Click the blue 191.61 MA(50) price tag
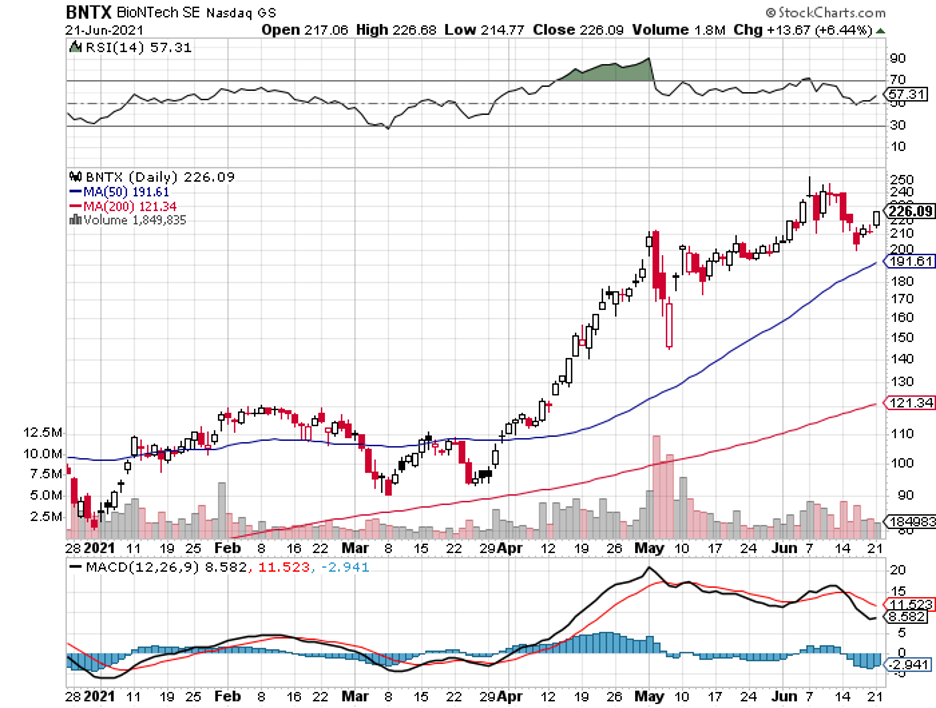 (908, 263)
